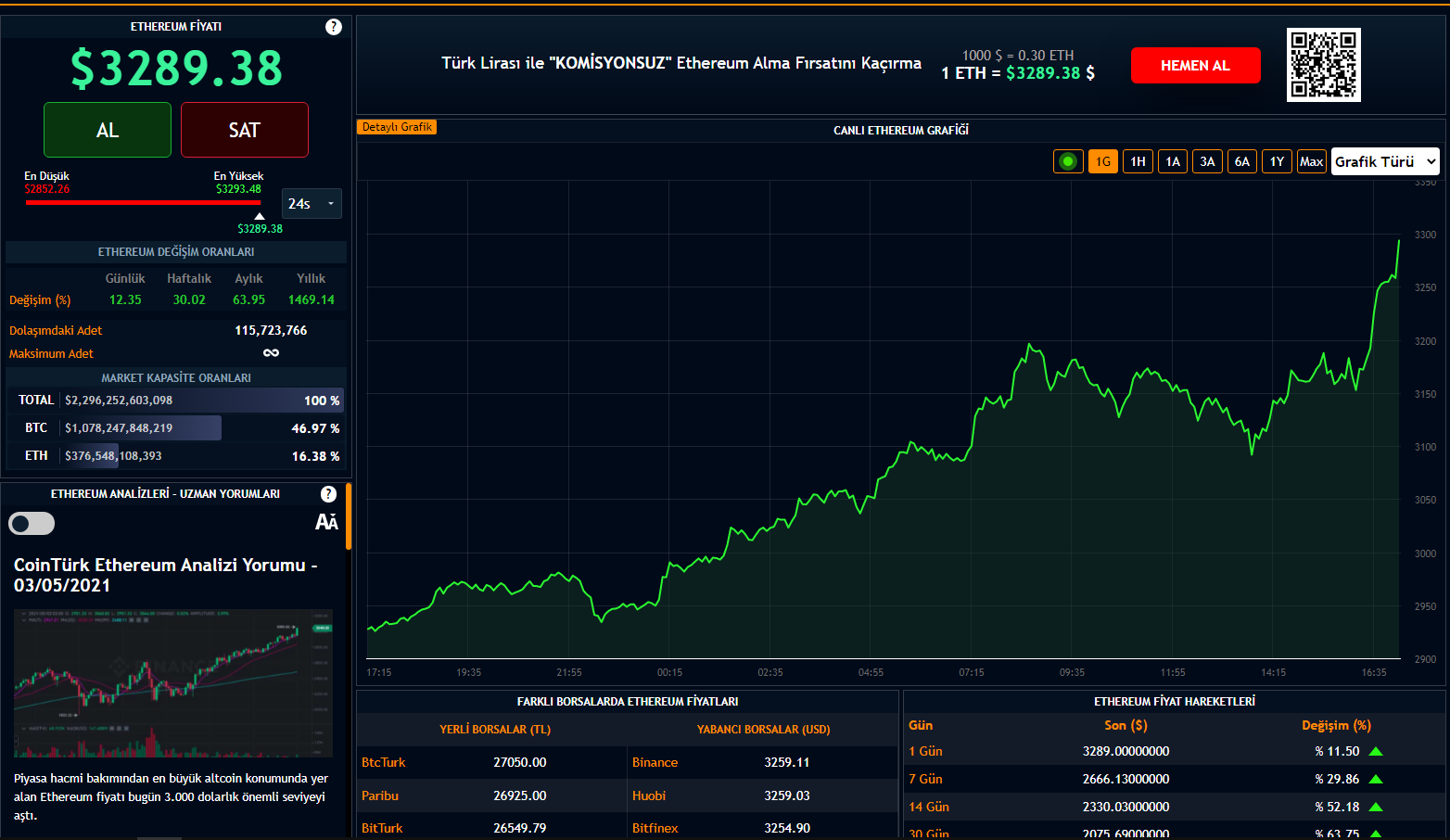Open the Huobi exchange link
Image resolution: width=1450 pixels, height=840 pixels.
[649, 796]
